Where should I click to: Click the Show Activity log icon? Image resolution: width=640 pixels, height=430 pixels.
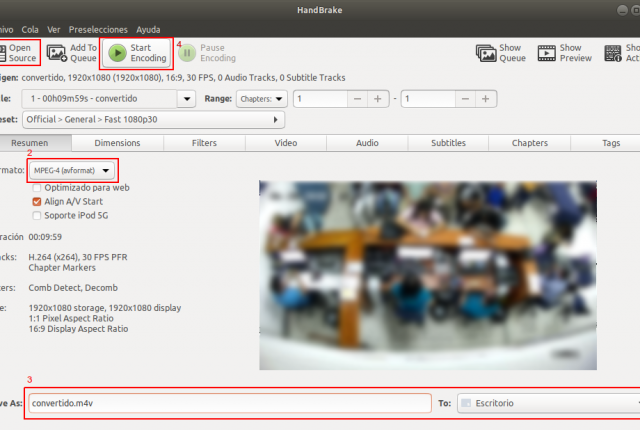tap(613, 53)
